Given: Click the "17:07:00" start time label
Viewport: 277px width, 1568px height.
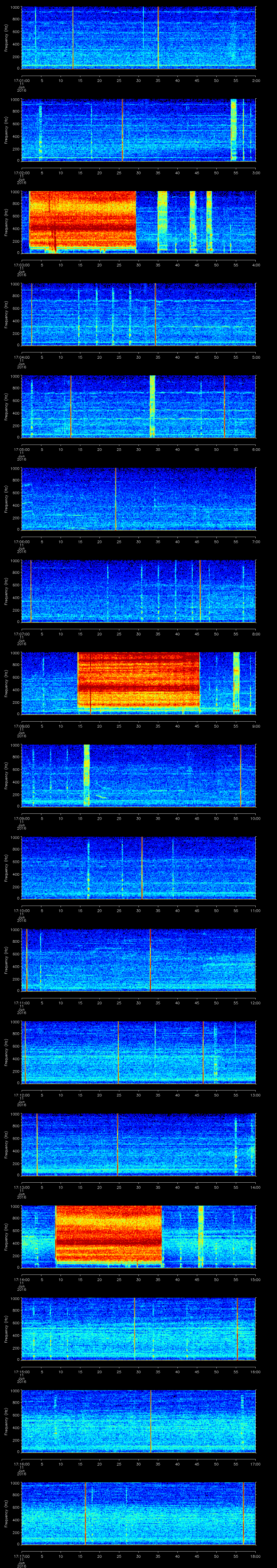Looking at the screenshot, I should point(21,634).
